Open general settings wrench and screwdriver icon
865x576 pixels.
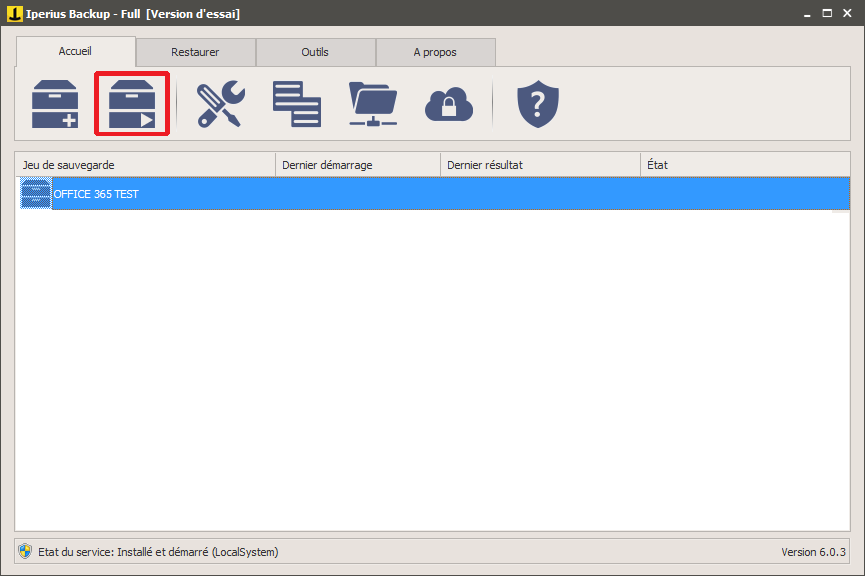[221, 104]
